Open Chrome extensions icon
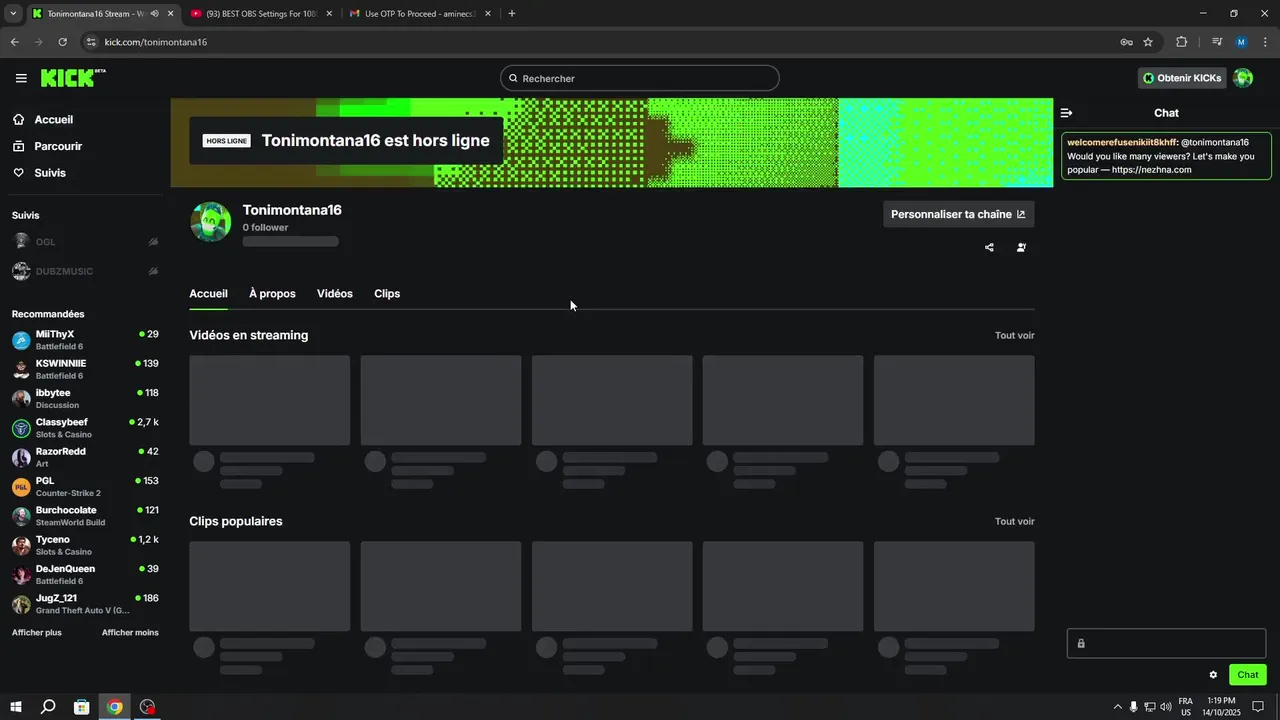Viewport: 1280px width, 720px height. click(1181, 42)
